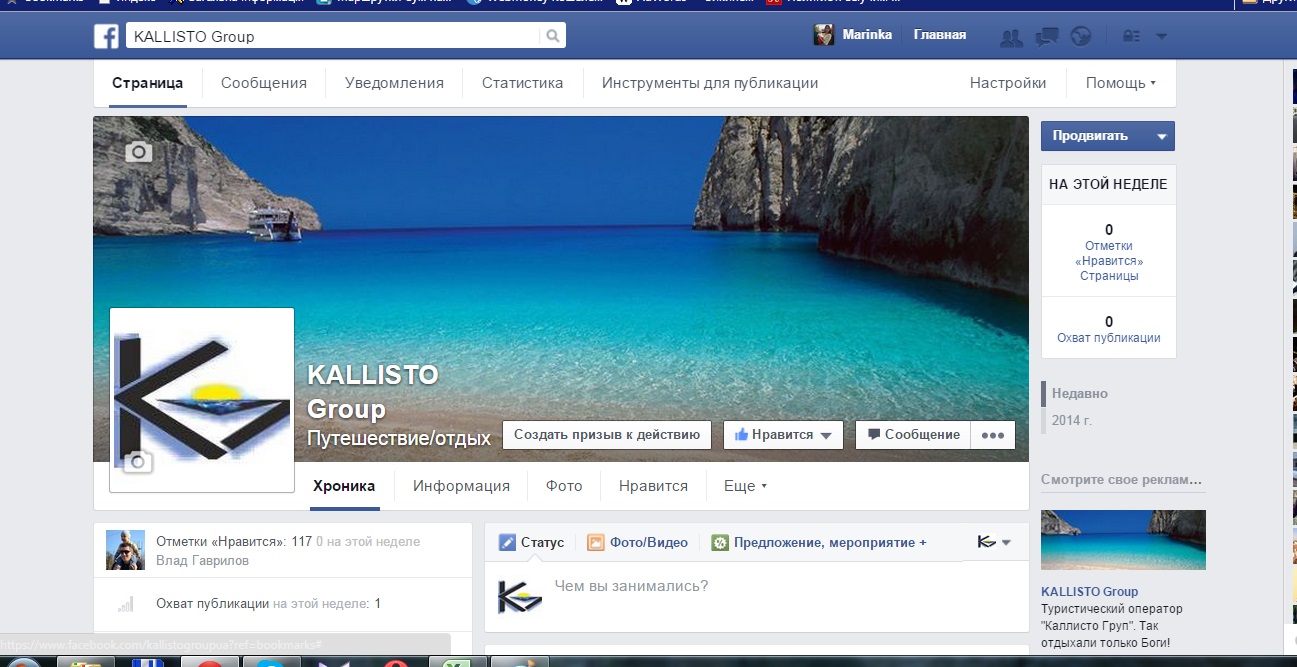Open the Сообщения tab
This screenshot has height=667, width=1297.
click(x=264, y=83)
